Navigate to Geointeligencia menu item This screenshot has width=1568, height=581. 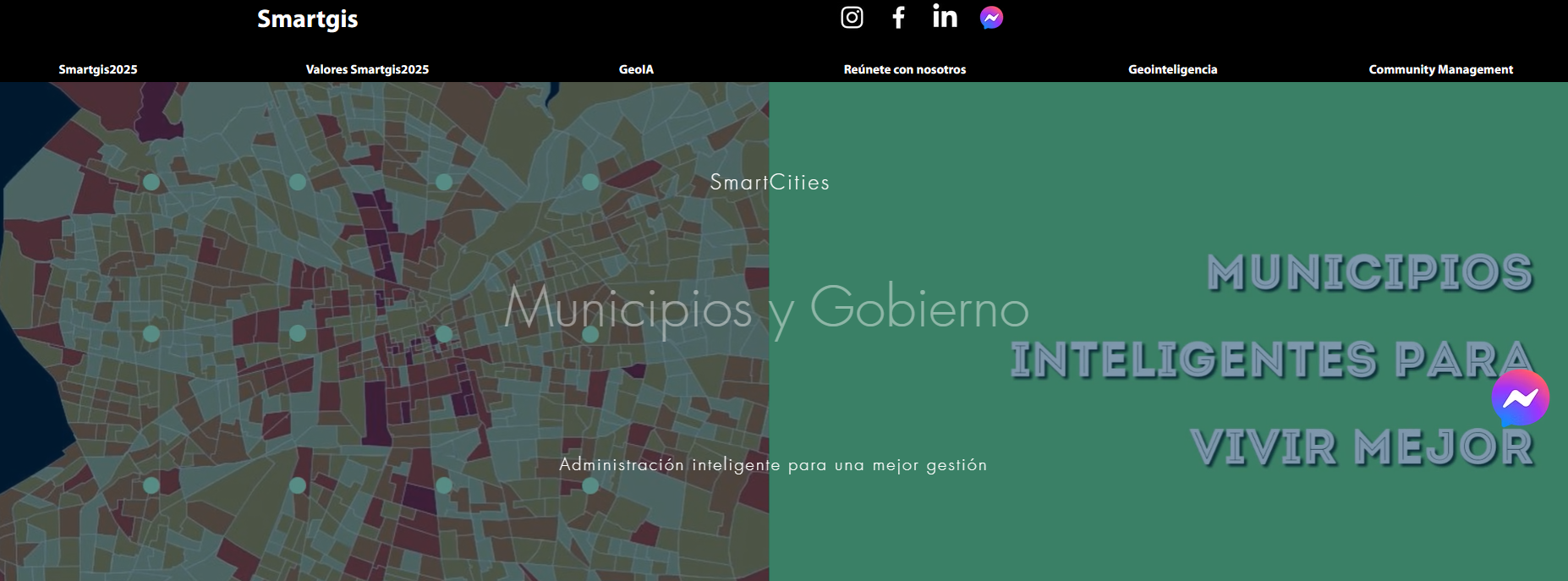(1173, 69)
